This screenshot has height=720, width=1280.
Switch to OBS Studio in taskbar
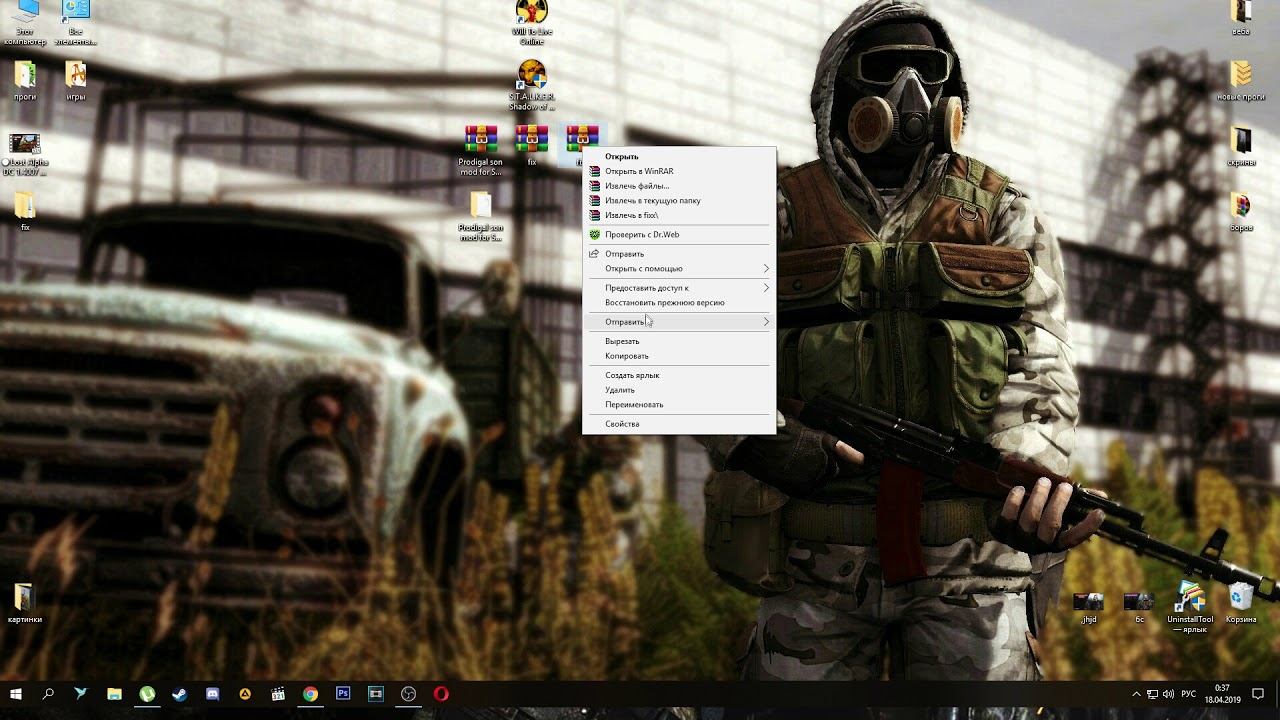(x=408, y=694)
